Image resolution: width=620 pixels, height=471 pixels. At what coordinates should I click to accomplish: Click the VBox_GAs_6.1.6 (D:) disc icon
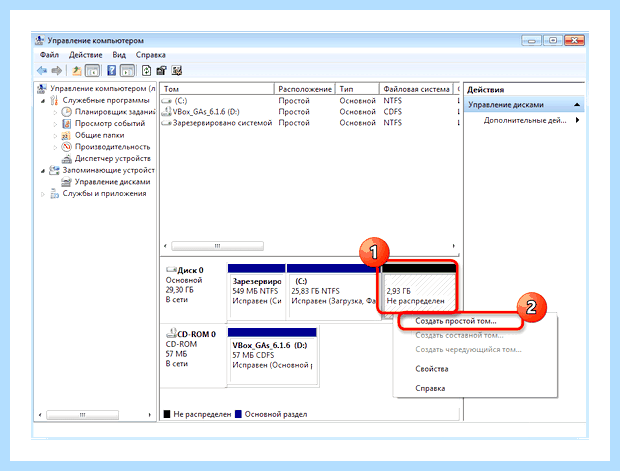[x=167, y=112]
